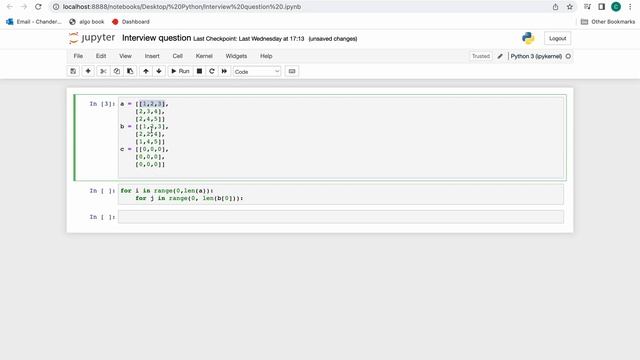Restart the kernel icon
640x360 pixels.
(211, 71)
